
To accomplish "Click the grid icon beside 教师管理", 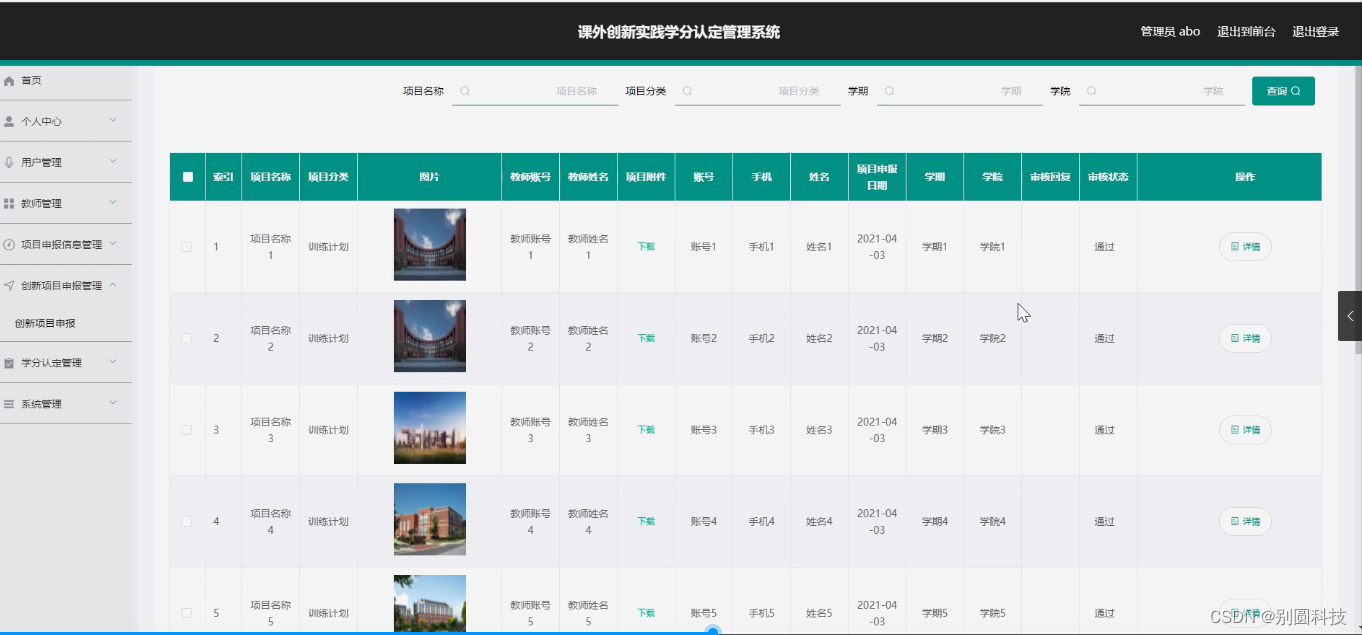I will tap(10, 203).
